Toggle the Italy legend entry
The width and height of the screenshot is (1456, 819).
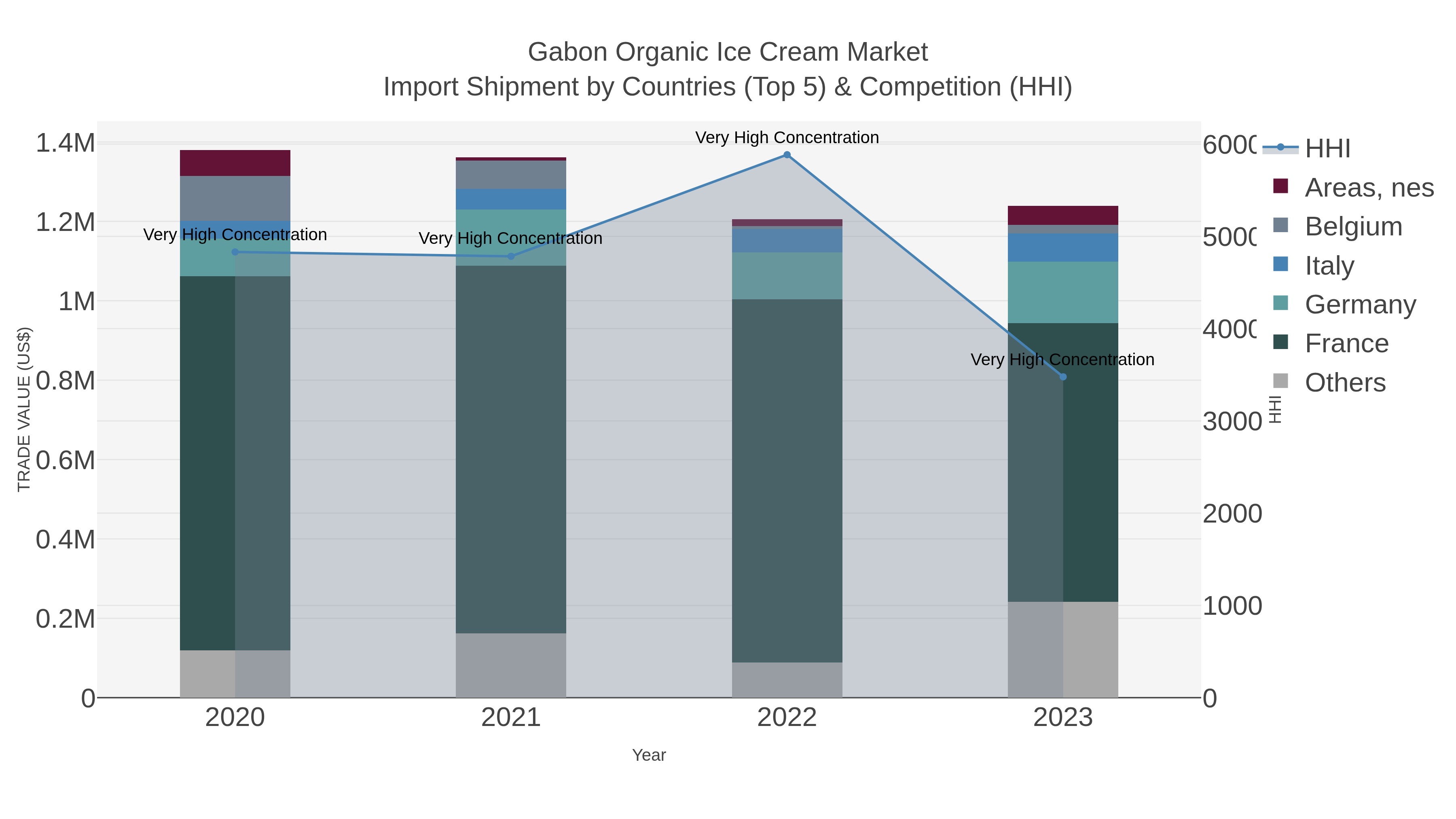click(x=1314, y=265)
